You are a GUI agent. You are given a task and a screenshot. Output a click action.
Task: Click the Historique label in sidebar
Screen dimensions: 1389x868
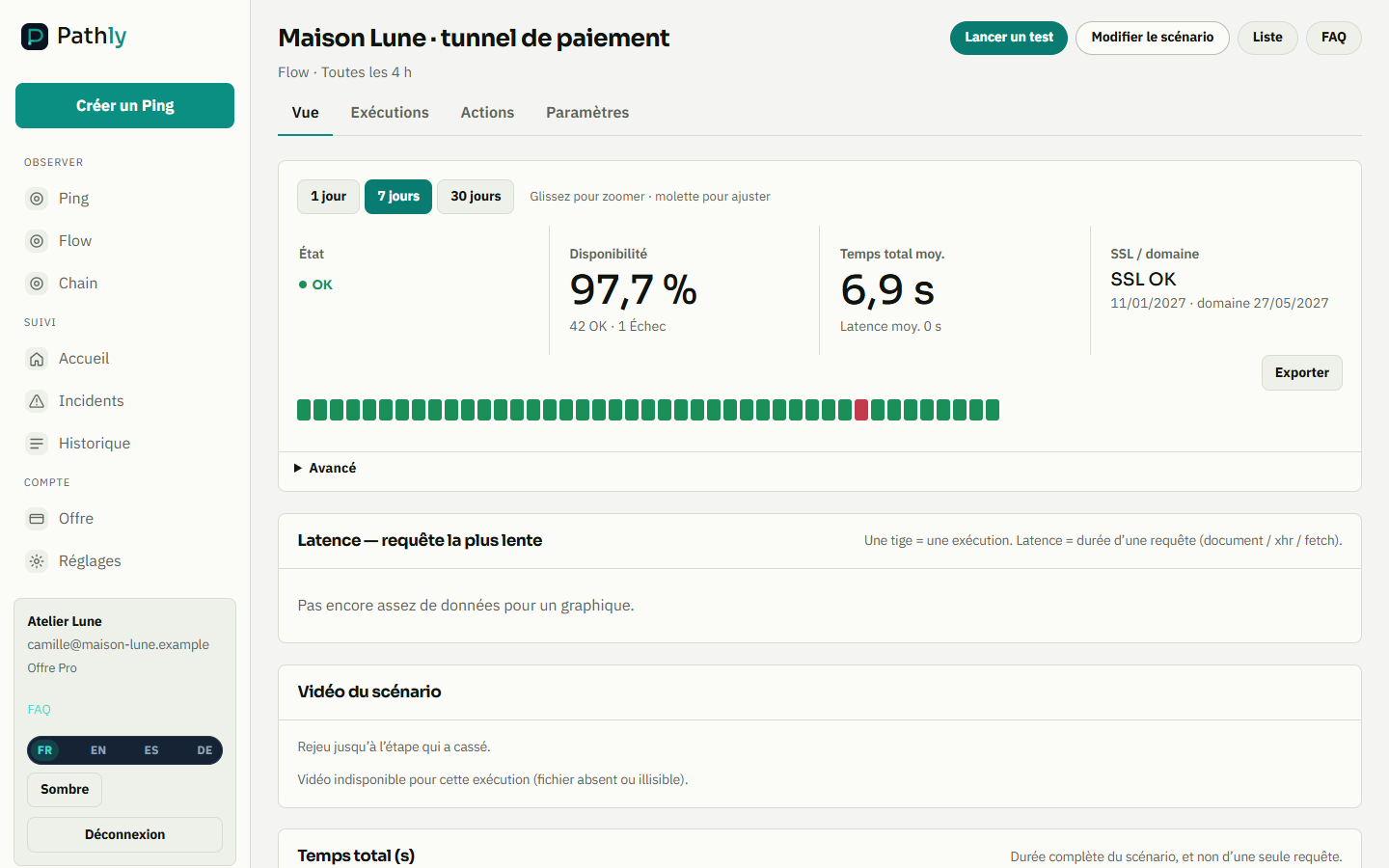95,444
